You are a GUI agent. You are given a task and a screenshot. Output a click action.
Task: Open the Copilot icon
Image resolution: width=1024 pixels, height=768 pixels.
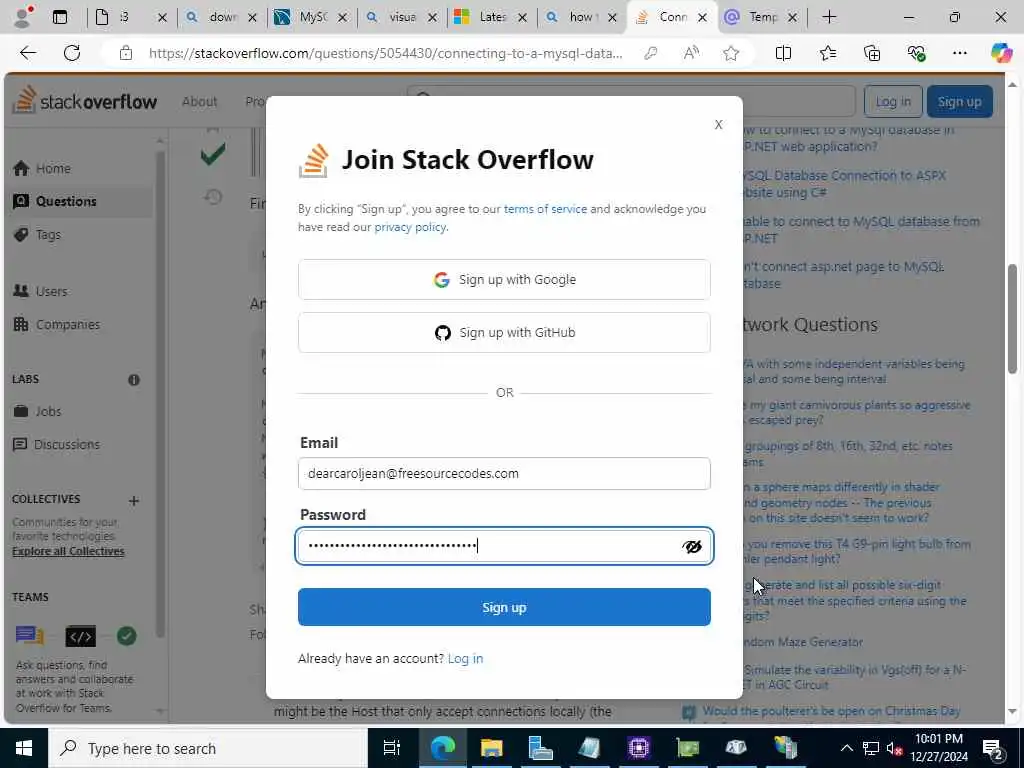(1001, 53)
